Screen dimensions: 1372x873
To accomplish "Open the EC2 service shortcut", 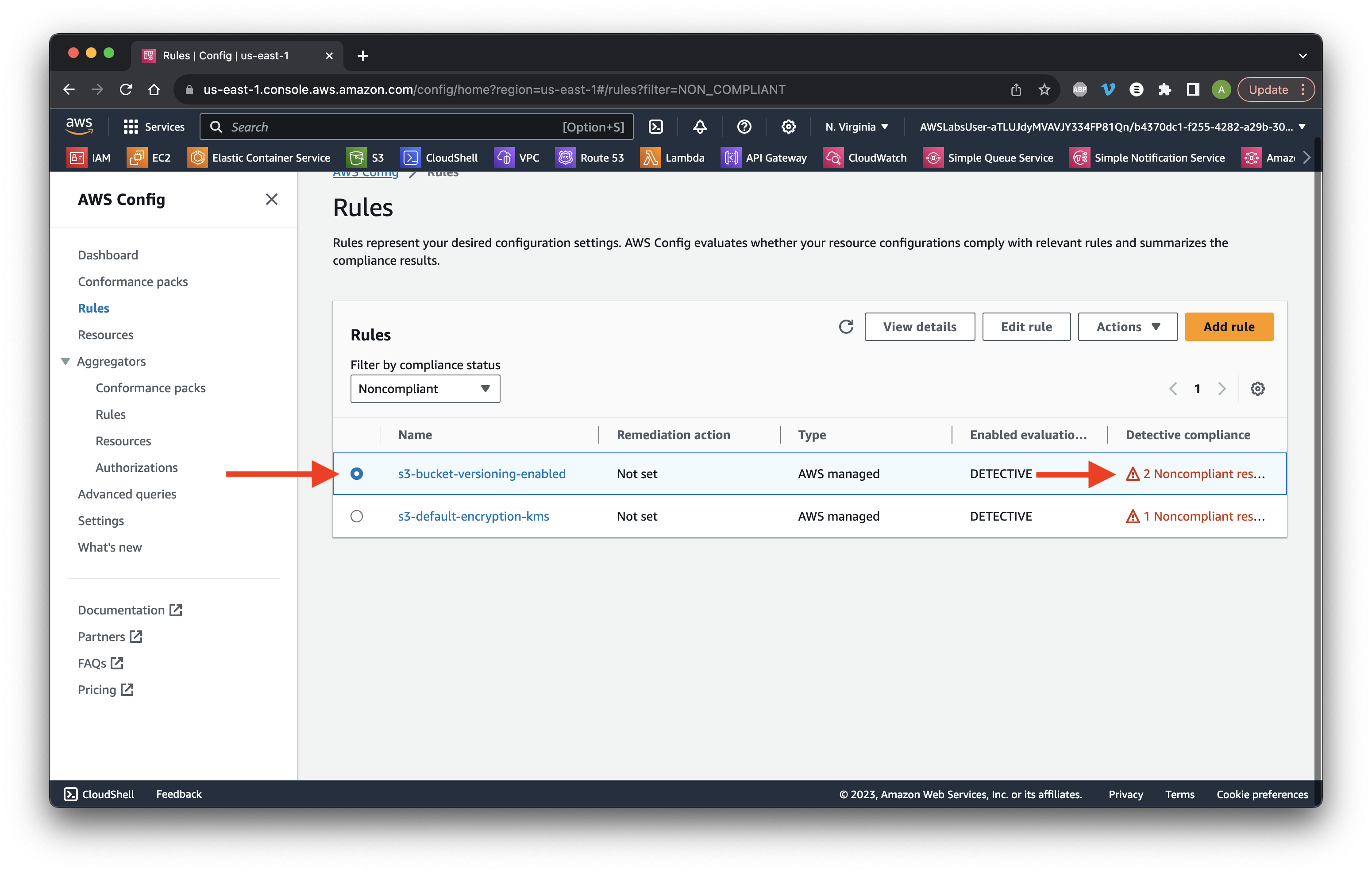I will (x=149, y=158).
